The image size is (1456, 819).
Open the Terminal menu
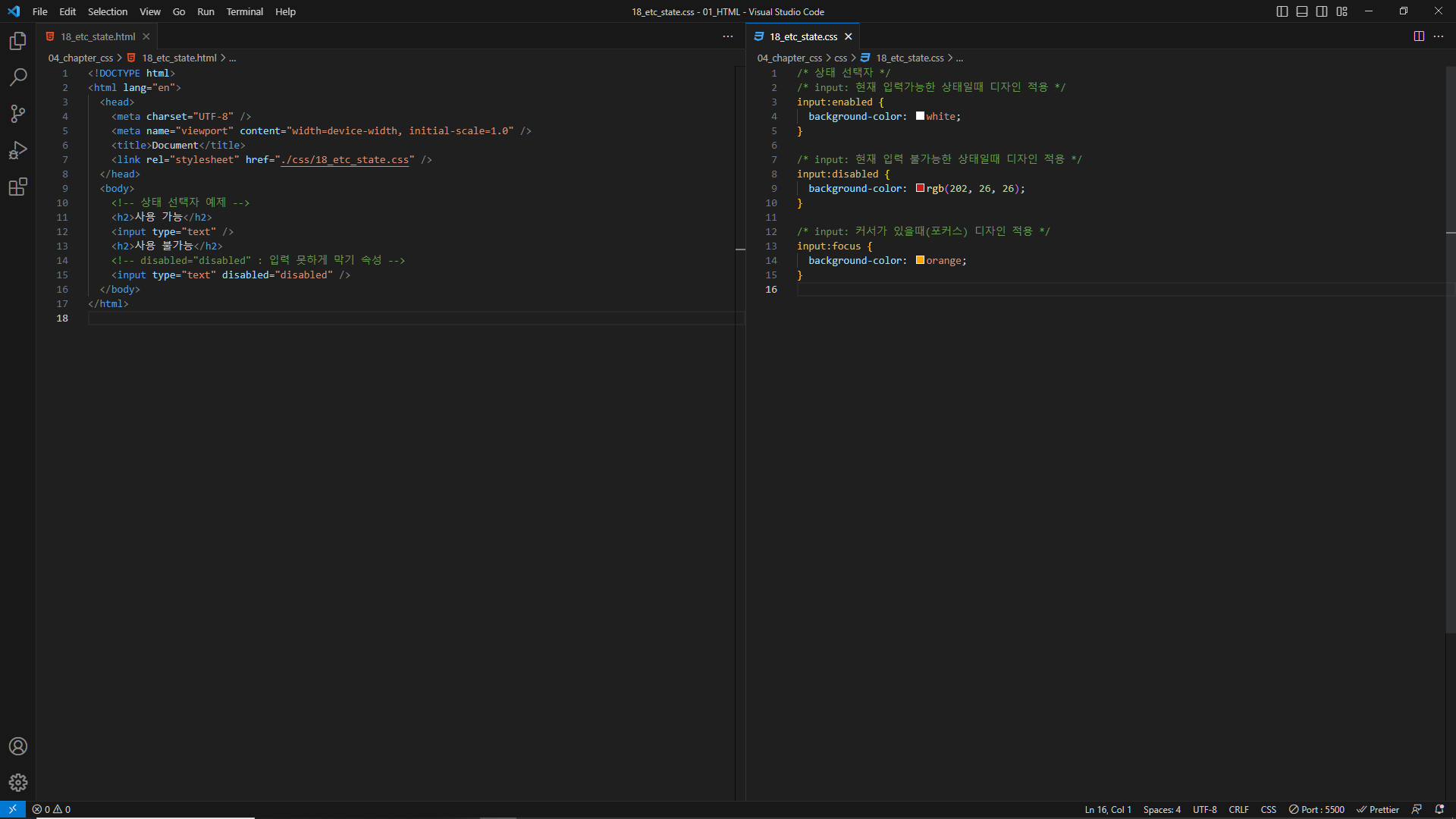coord(244,11)
